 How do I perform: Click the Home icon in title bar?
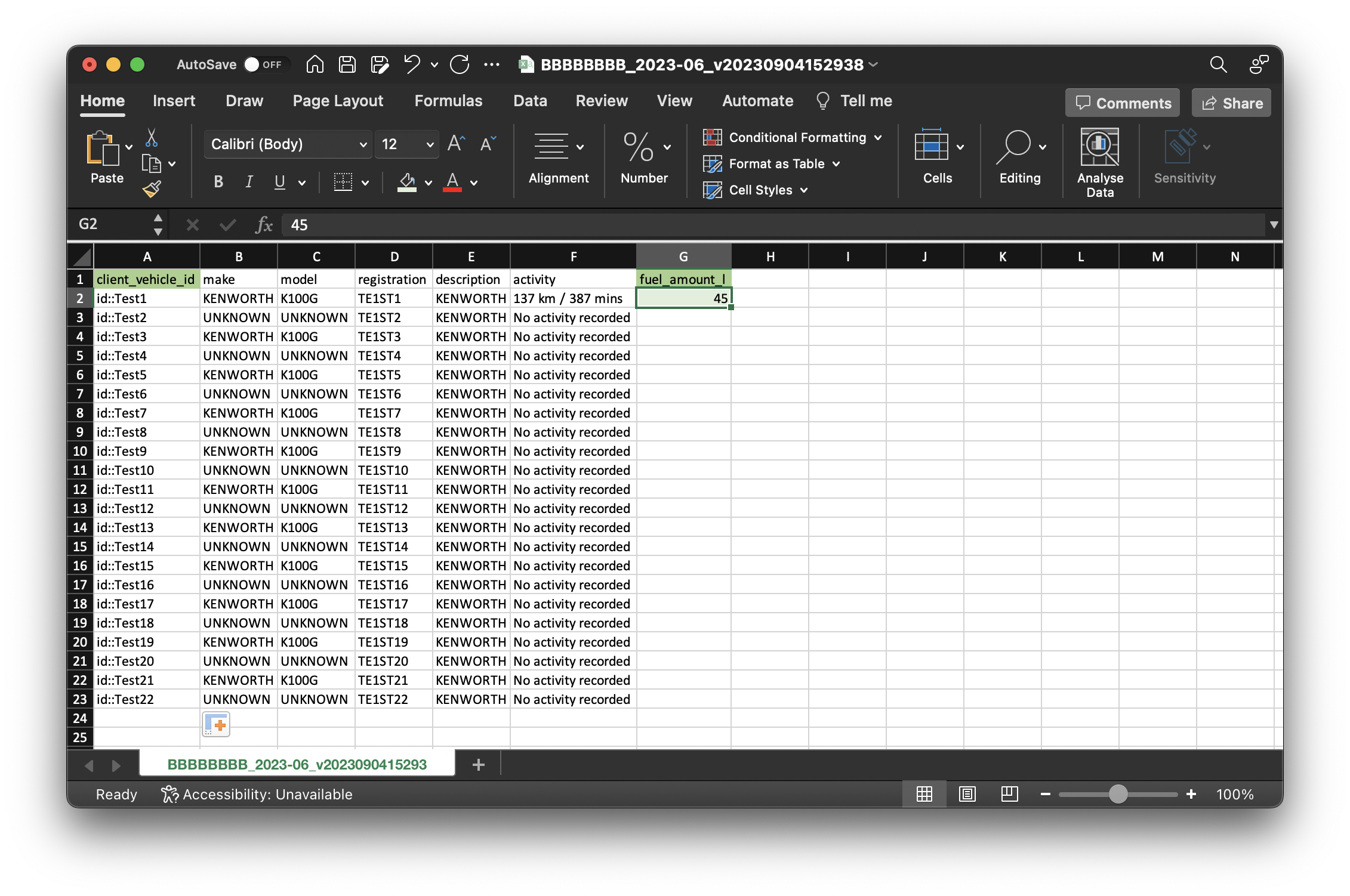coord(315,64)
